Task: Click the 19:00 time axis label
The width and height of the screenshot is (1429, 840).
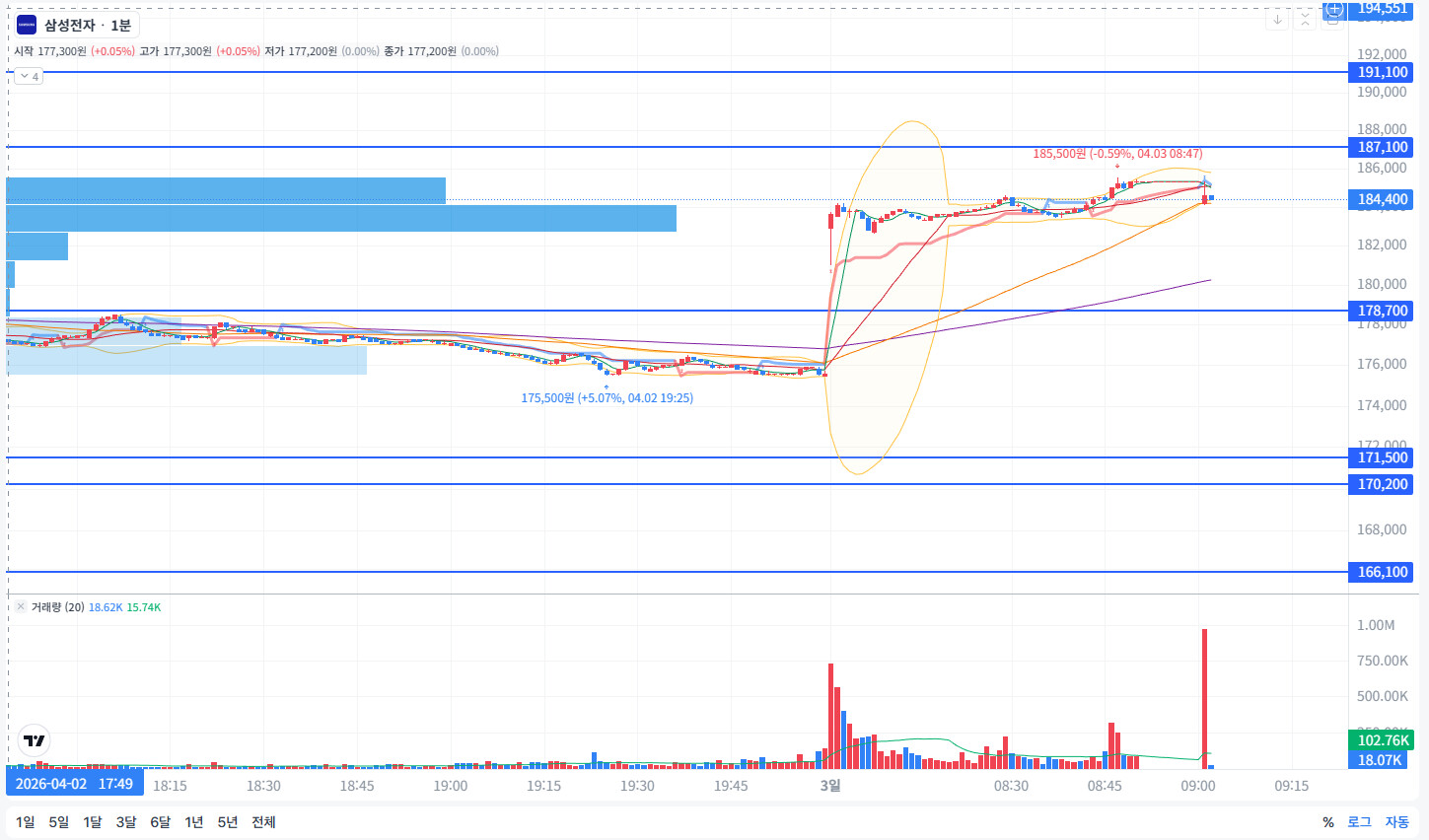Action: click(x=450, y=786)
